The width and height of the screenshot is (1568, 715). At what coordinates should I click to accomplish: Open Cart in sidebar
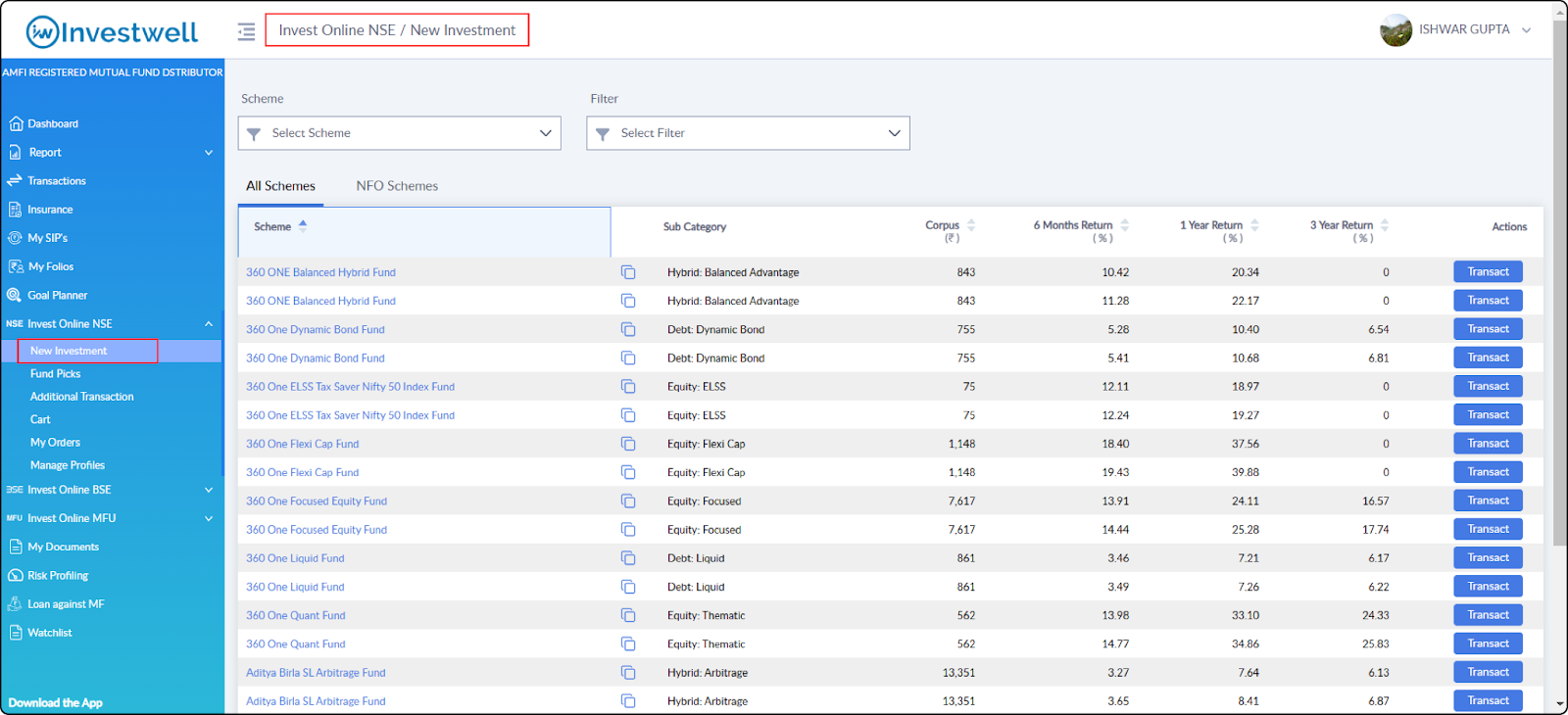(40, 419)
